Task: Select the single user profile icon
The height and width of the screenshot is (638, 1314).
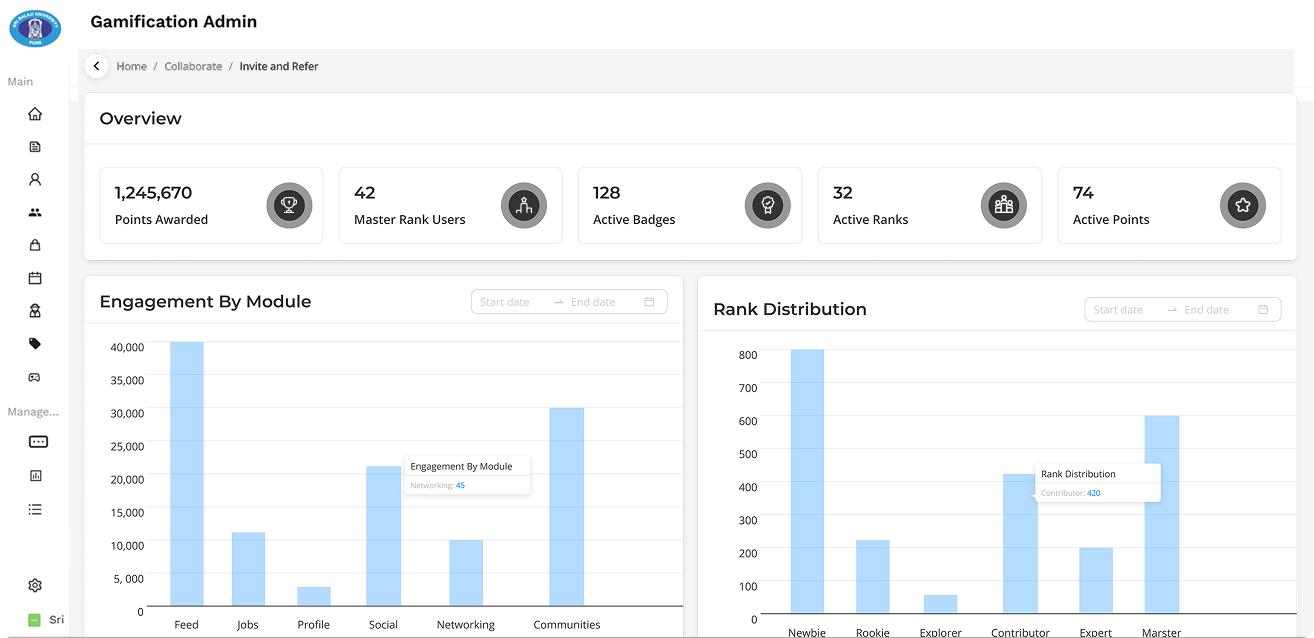Action: (x=35, y=180)
